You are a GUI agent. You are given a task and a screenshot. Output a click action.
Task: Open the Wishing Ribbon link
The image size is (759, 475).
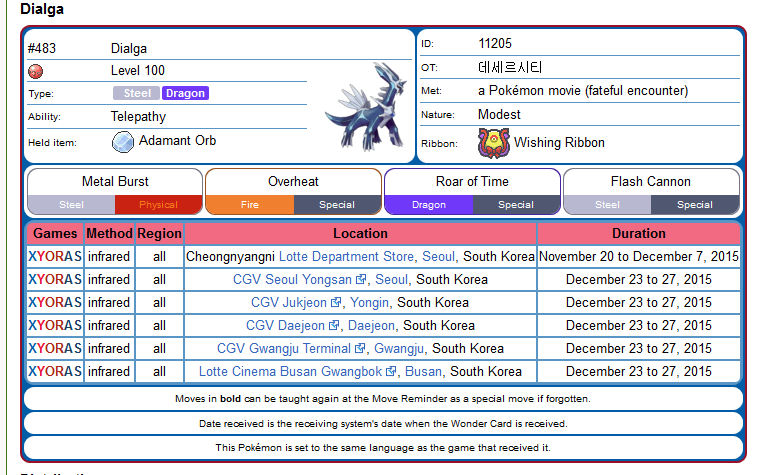click(x=559, y=142)
